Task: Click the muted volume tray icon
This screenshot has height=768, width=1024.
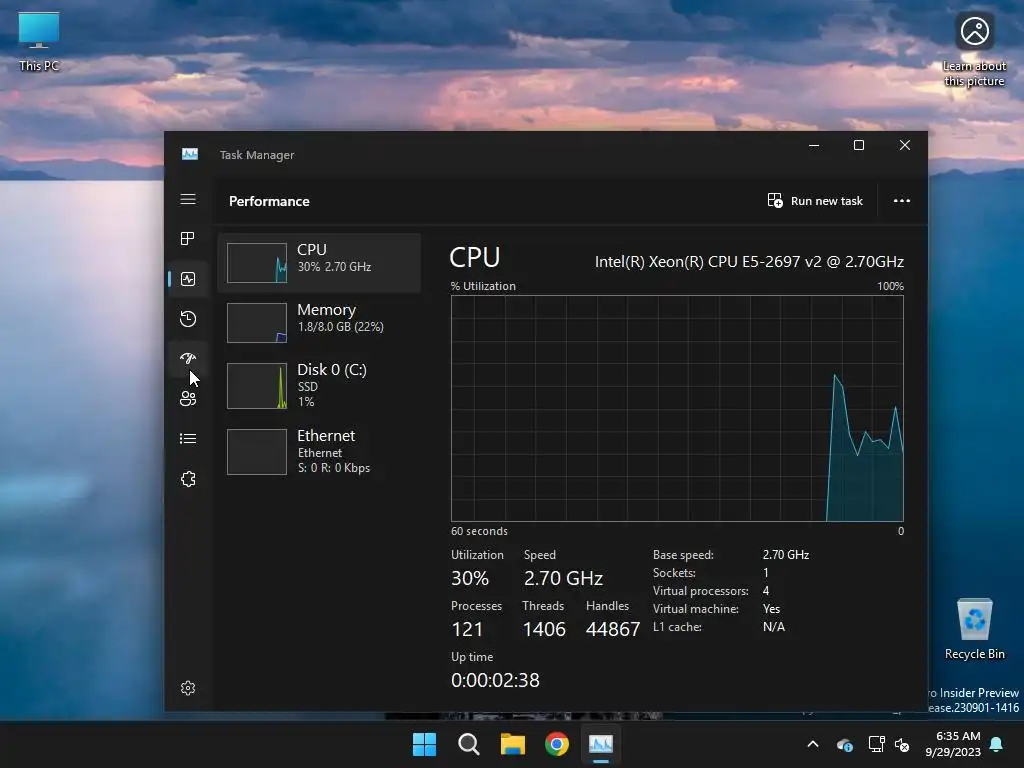Action: 902,744
